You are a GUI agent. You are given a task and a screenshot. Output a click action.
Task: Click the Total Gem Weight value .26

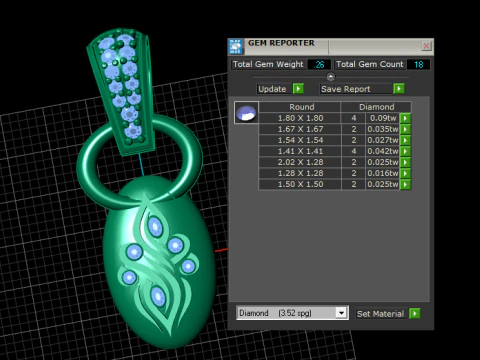tap(319, 64)
